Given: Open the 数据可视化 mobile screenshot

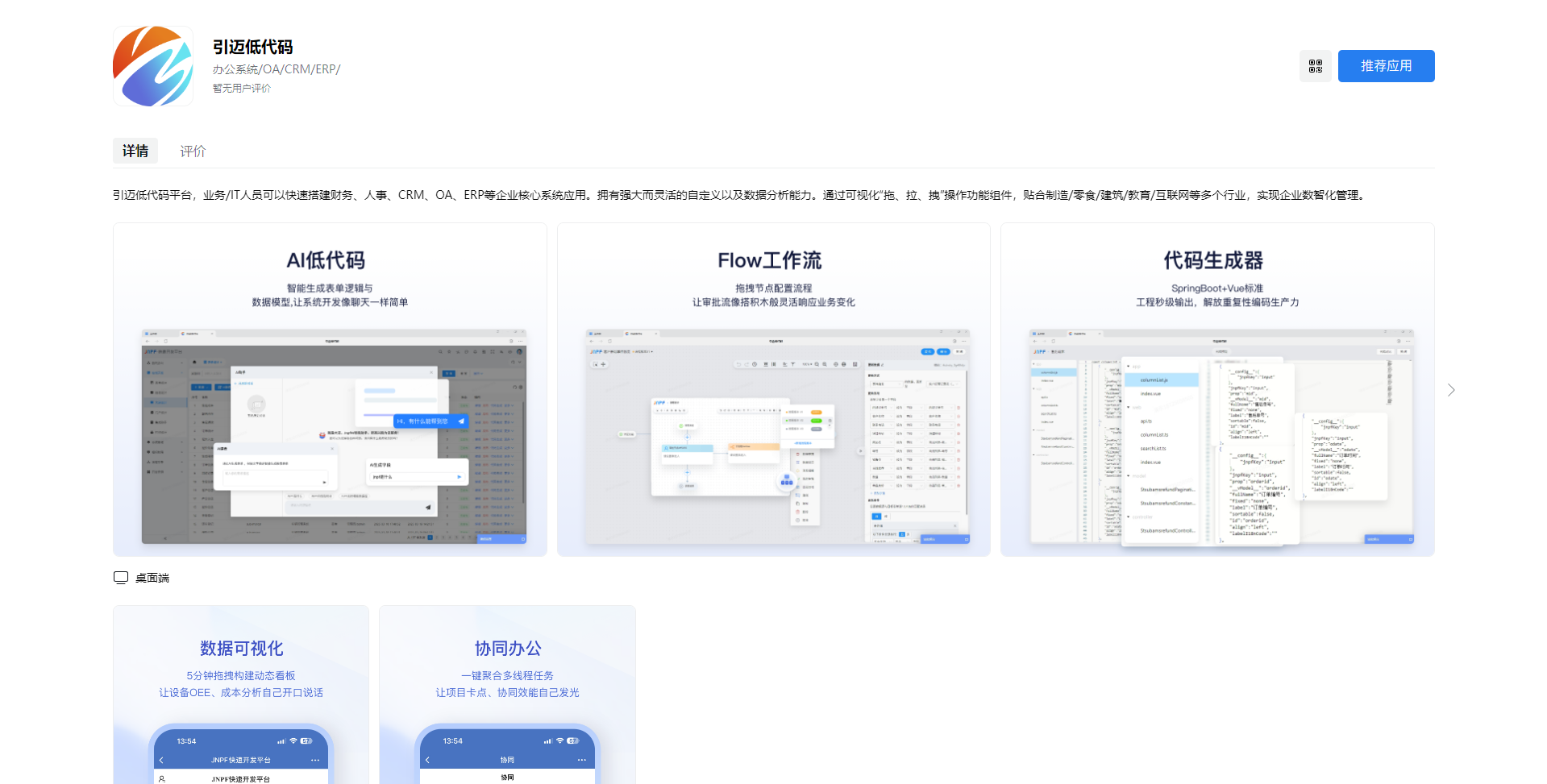Looking at the screenshot, I should click(241, 695).
